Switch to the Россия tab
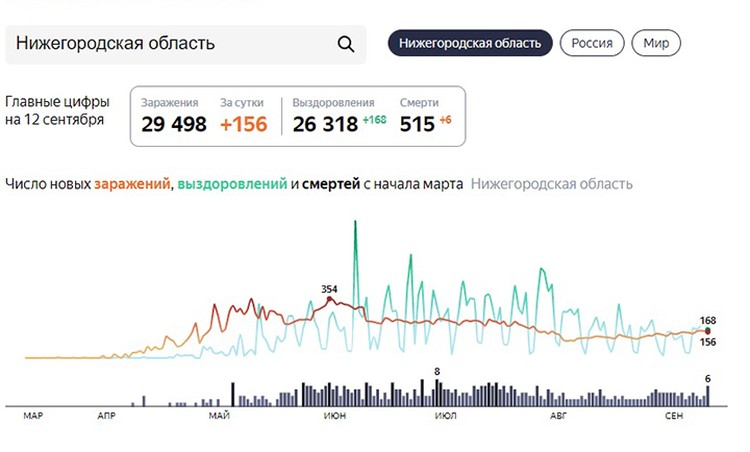The image size is (750, 452). (x=592, y=43)
